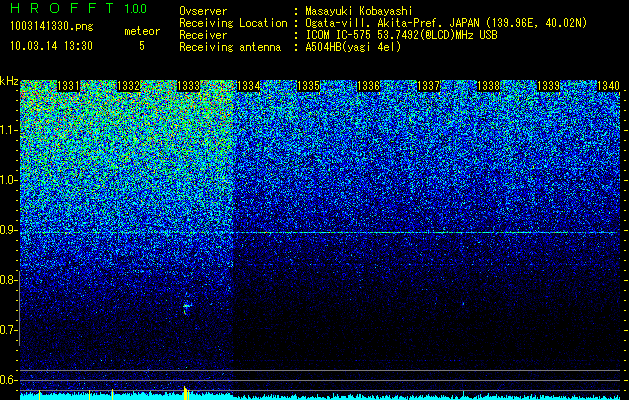This screenshot has width=629, height=400.
Task: Click the observer name Masayuki Kobayashi
Action: (x=359, y=11)
